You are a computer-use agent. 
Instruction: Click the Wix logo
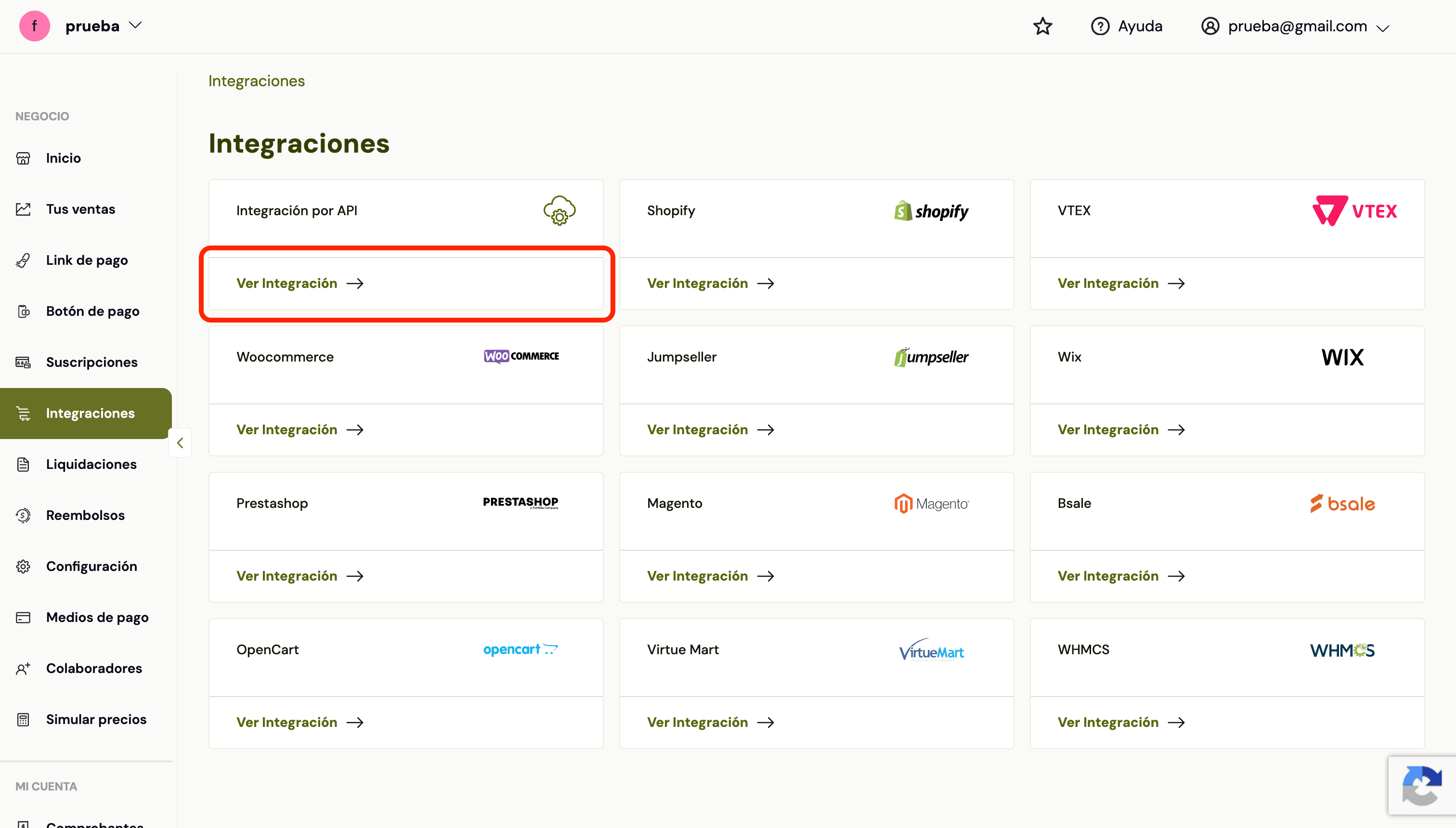click(1342, 357)
